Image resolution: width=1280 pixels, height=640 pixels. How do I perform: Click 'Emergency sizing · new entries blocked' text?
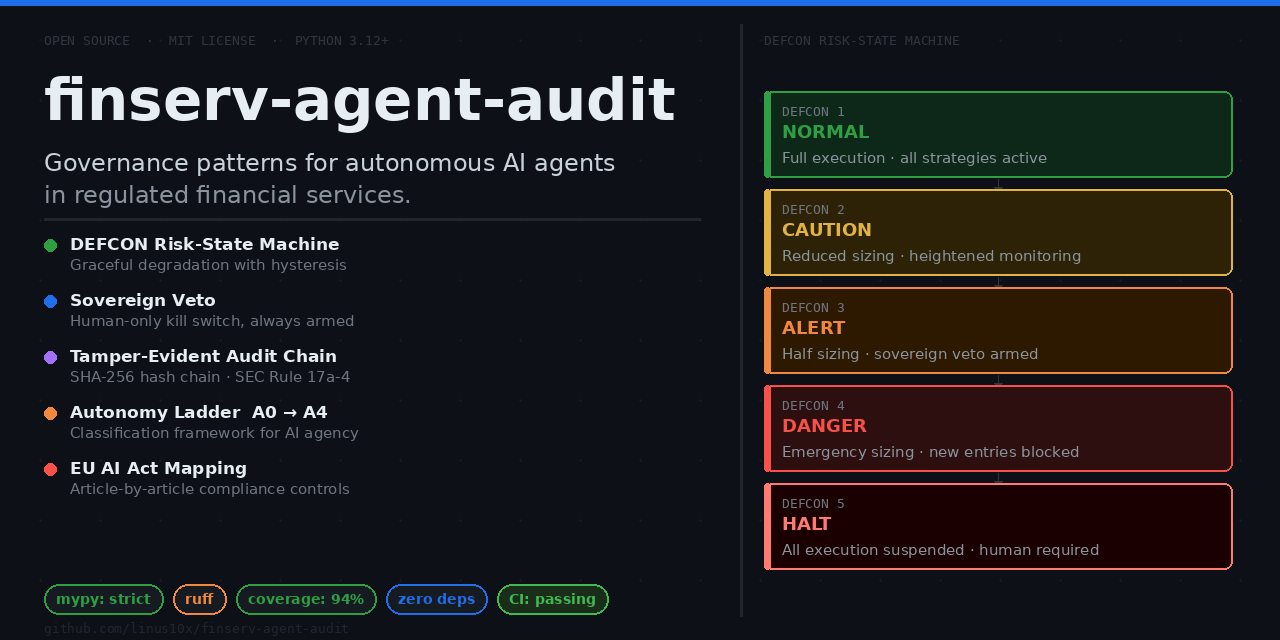point(930,452)
